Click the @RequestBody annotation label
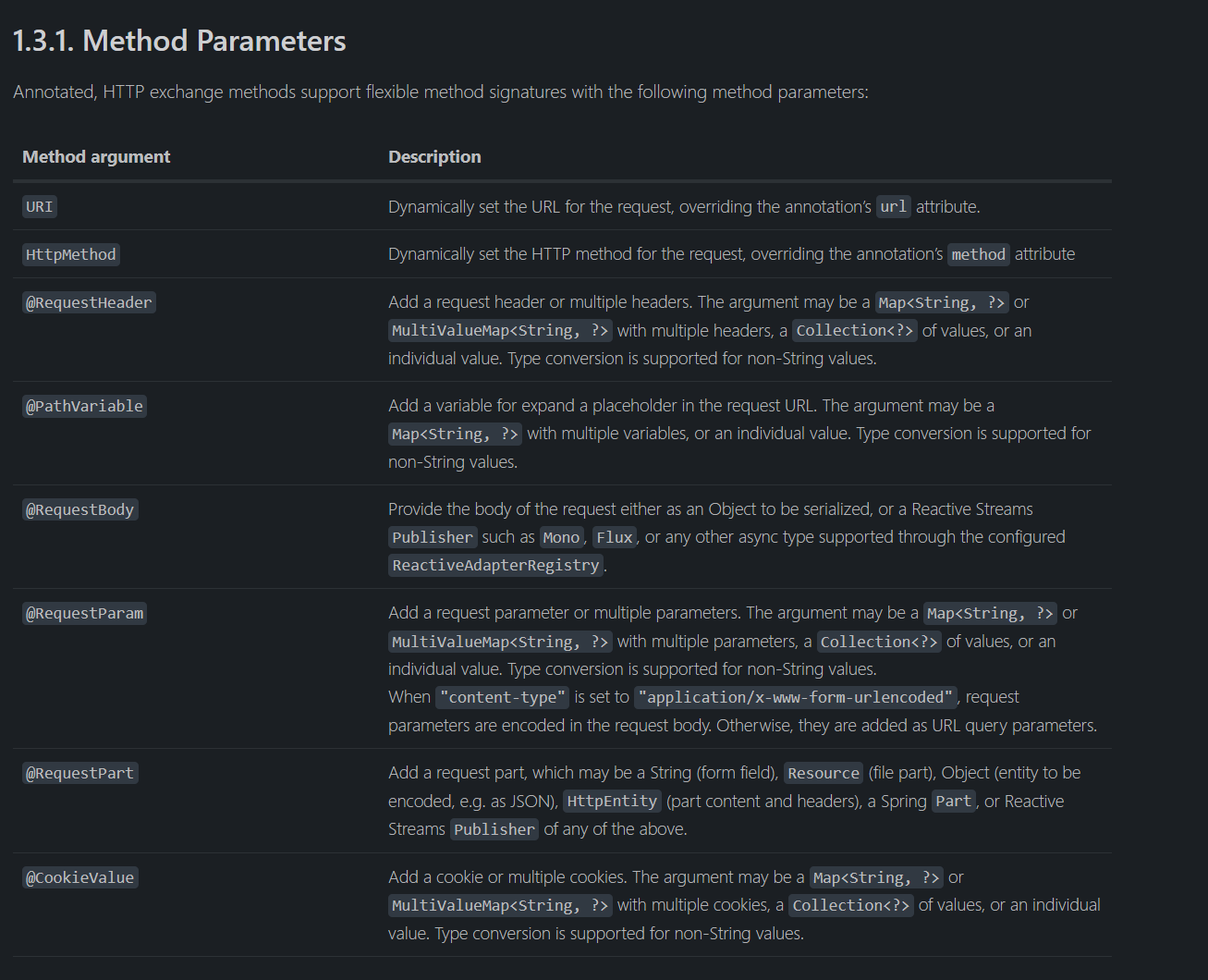This screenshot has width=1208, height=980. pyautogui.click(x=80, y=510)
